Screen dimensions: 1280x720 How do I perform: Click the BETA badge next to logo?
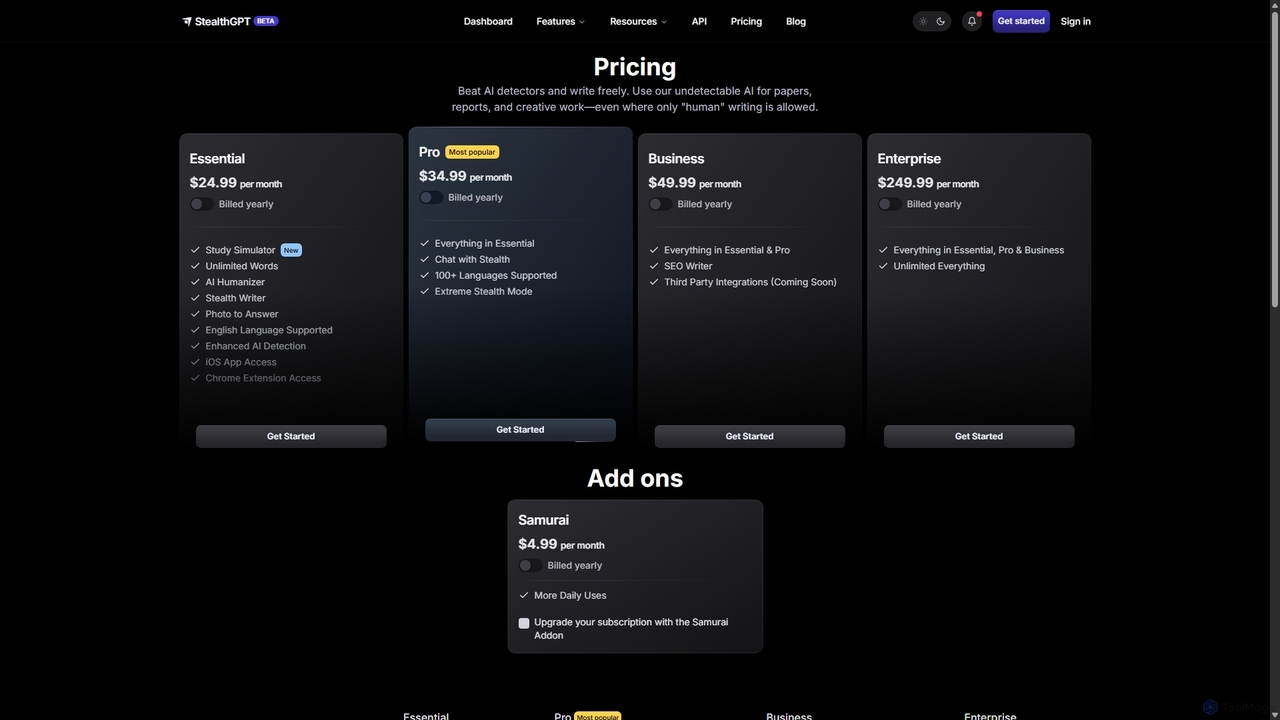pyautogui.click(x=266, y=21)
